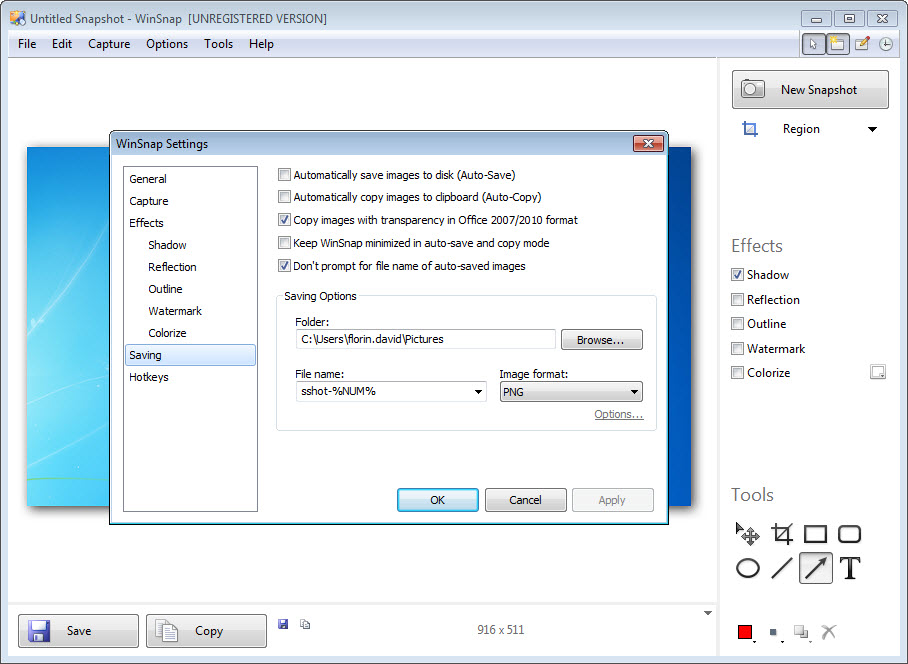Enable Keep WinSnap minimized checkbox
908x664 pixels.
[284, 243]
